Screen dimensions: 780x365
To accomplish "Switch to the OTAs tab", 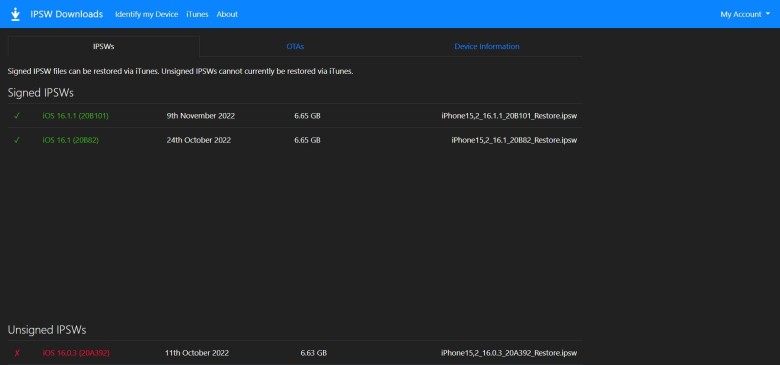I will click(295, 46).
